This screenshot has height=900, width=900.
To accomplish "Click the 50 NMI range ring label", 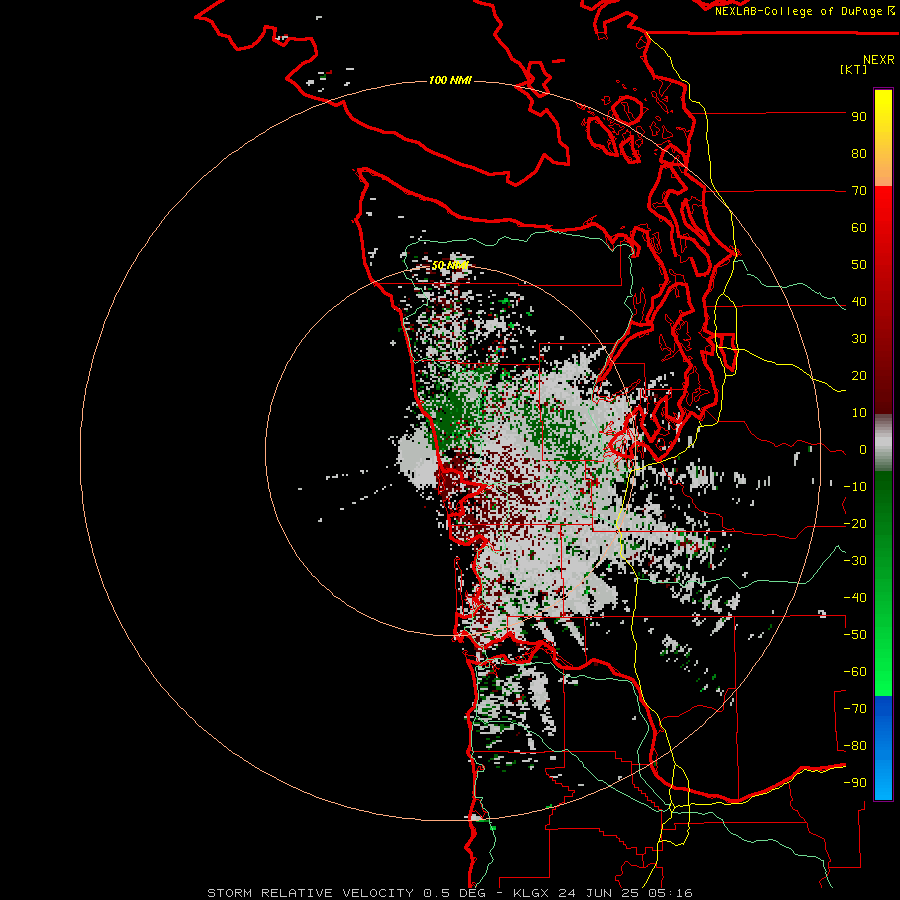I will click(450, 266).
